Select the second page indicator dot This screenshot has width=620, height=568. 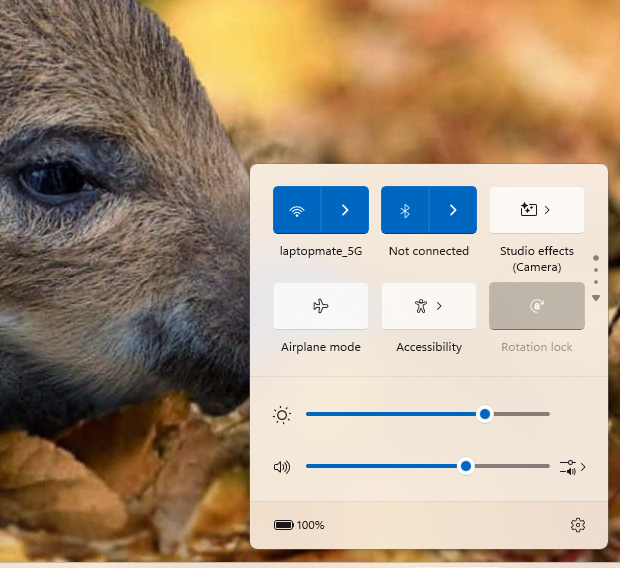596,270
